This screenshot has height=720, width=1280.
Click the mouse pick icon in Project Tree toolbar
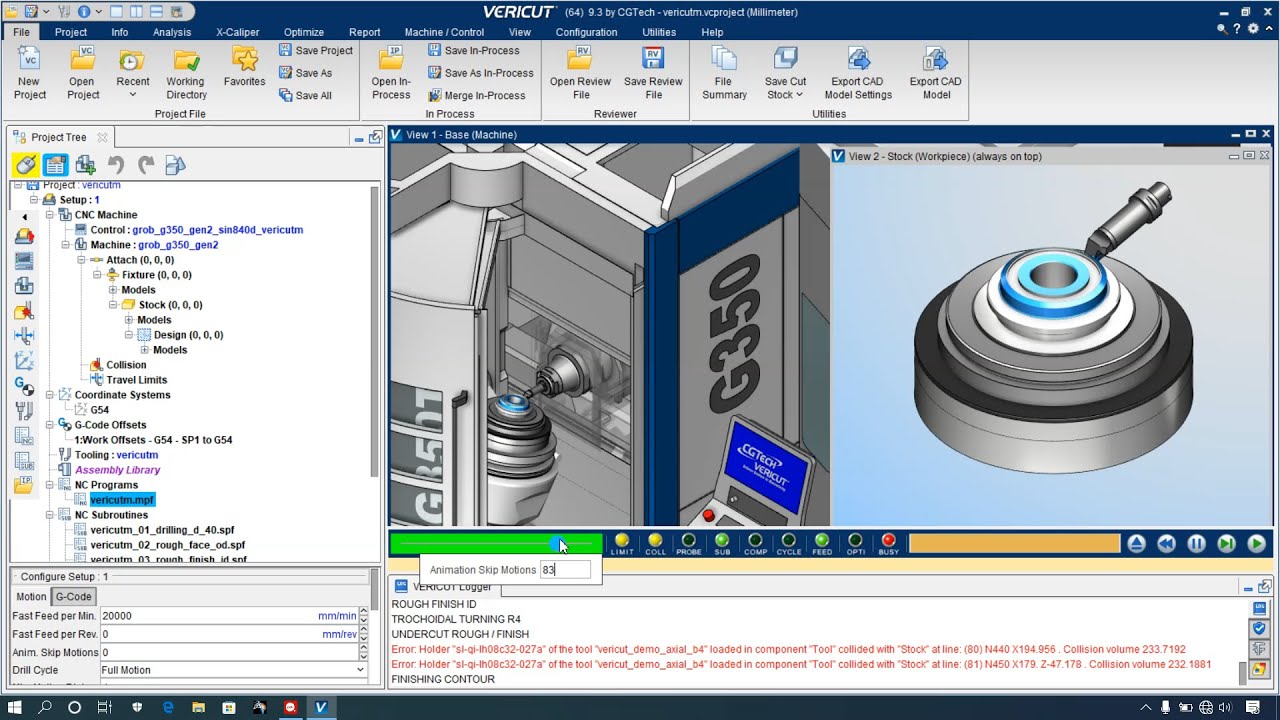coord(26,165)
